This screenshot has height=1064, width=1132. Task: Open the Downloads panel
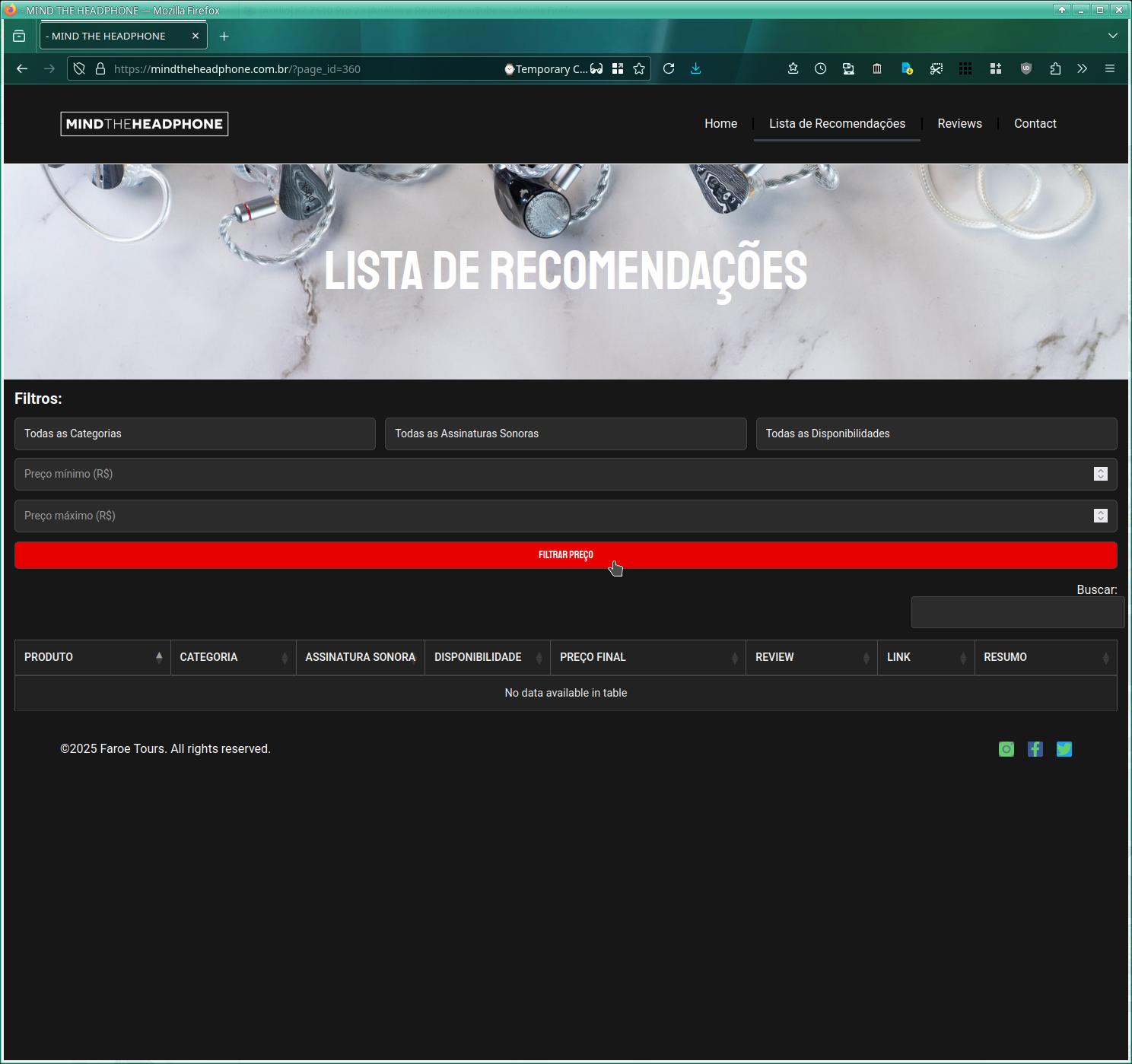coord(695,68)
